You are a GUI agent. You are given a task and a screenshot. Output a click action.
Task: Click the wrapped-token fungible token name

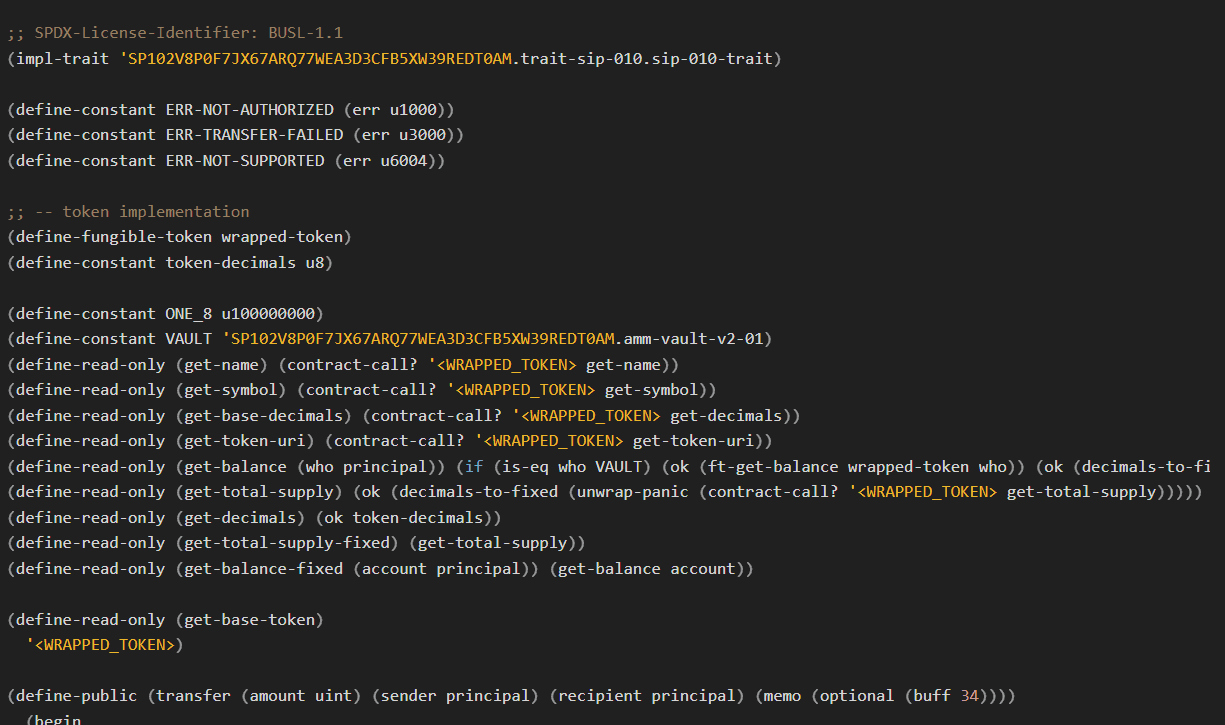point(283,236)
